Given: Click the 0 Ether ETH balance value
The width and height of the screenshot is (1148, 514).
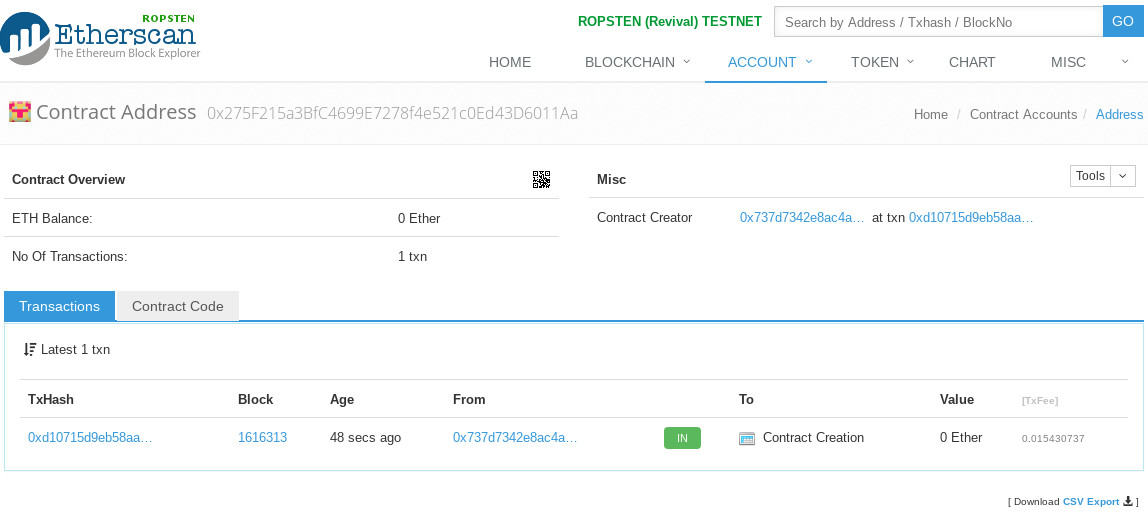Looking at the screenshot, I should pyautogui.click(x=420, y=218).
